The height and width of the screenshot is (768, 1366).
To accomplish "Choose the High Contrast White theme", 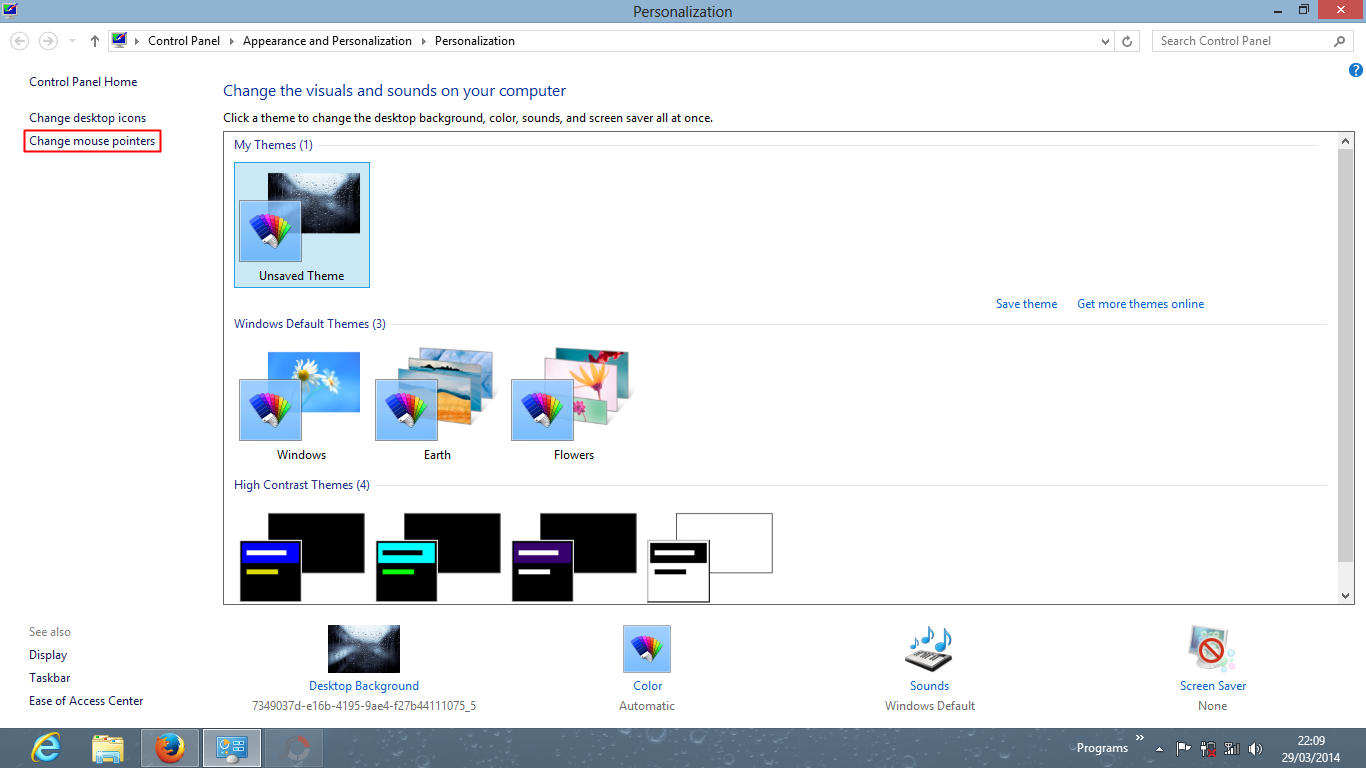I will (x=710, y=557).
